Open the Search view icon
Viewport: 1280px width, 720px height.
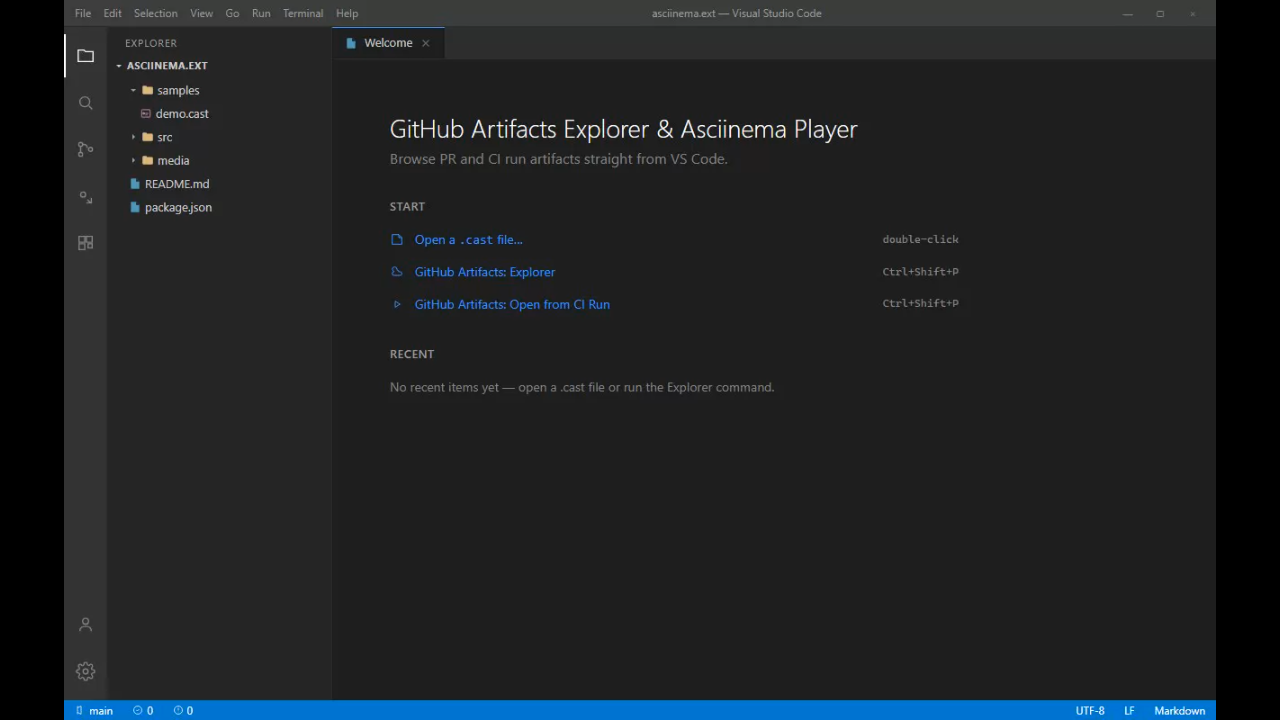click(x=85, y=103)
